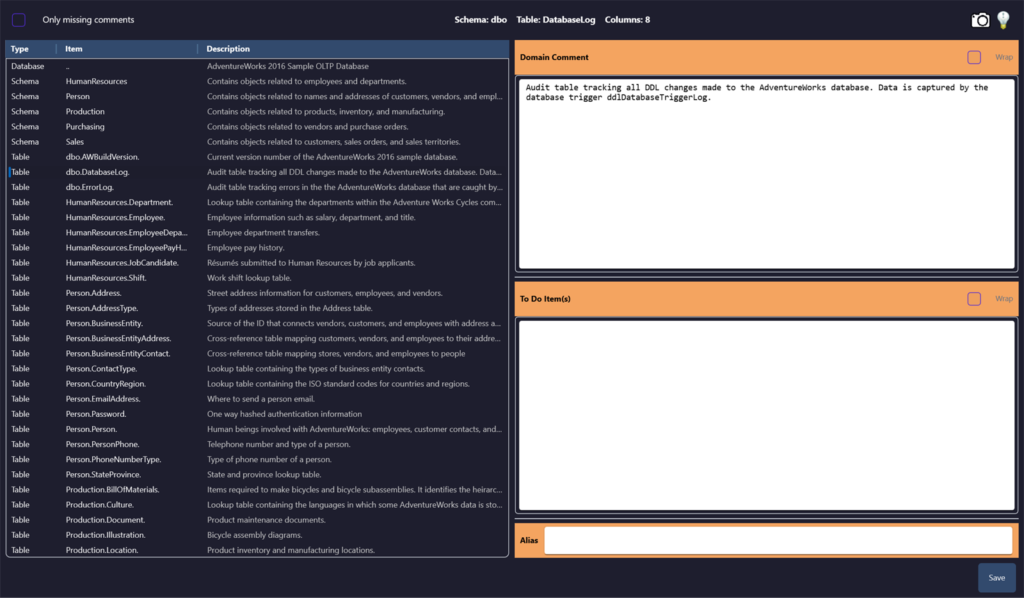Select the Person schema row

pyautogui.click(x=257, y=96)
